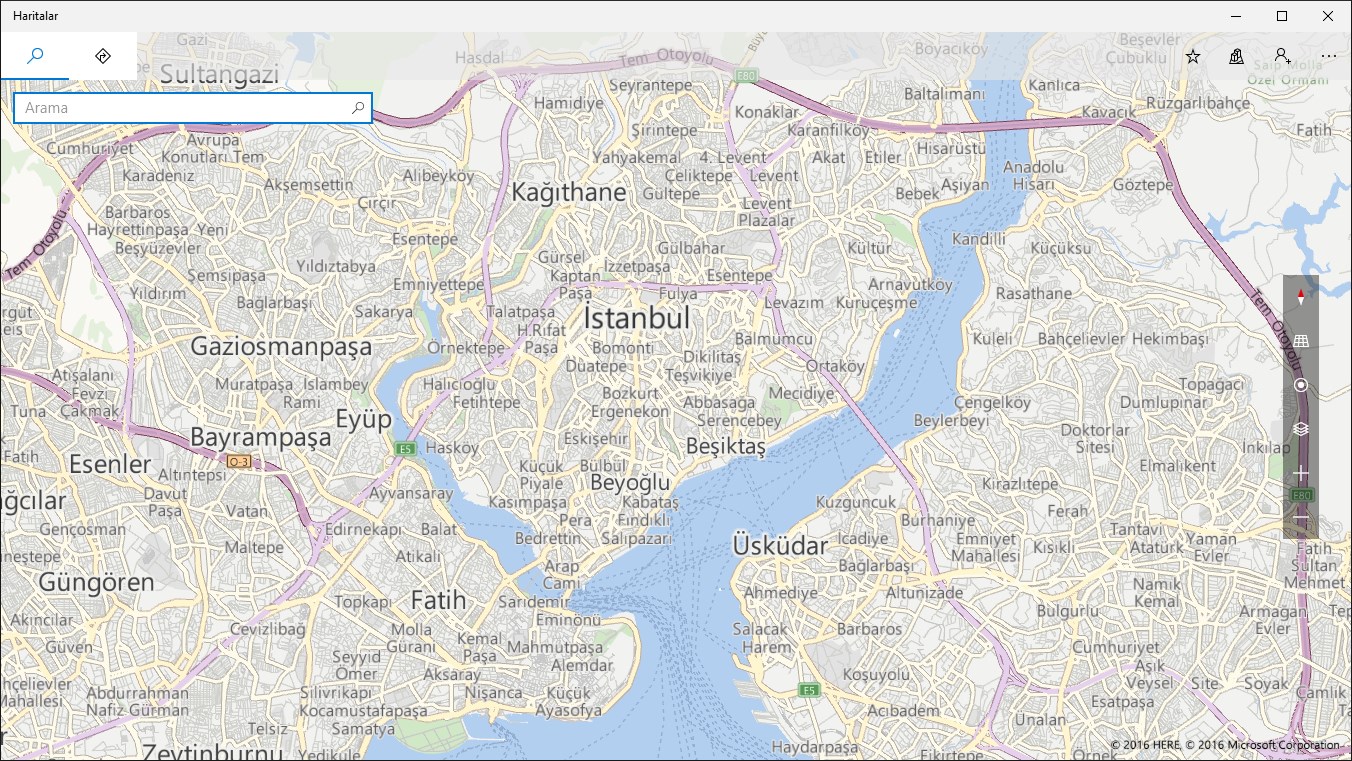Click the Ortaköy label on map

pyautogui.click(x=835, y=366)
